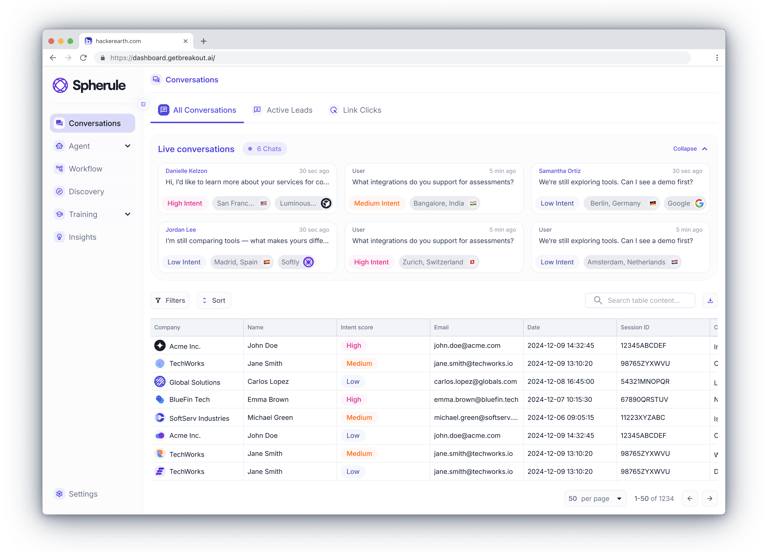The height and width of the screenshot is (553, 768).
Task: Click the Workflow icon in sidebar
Action: [x=59, y=168]
